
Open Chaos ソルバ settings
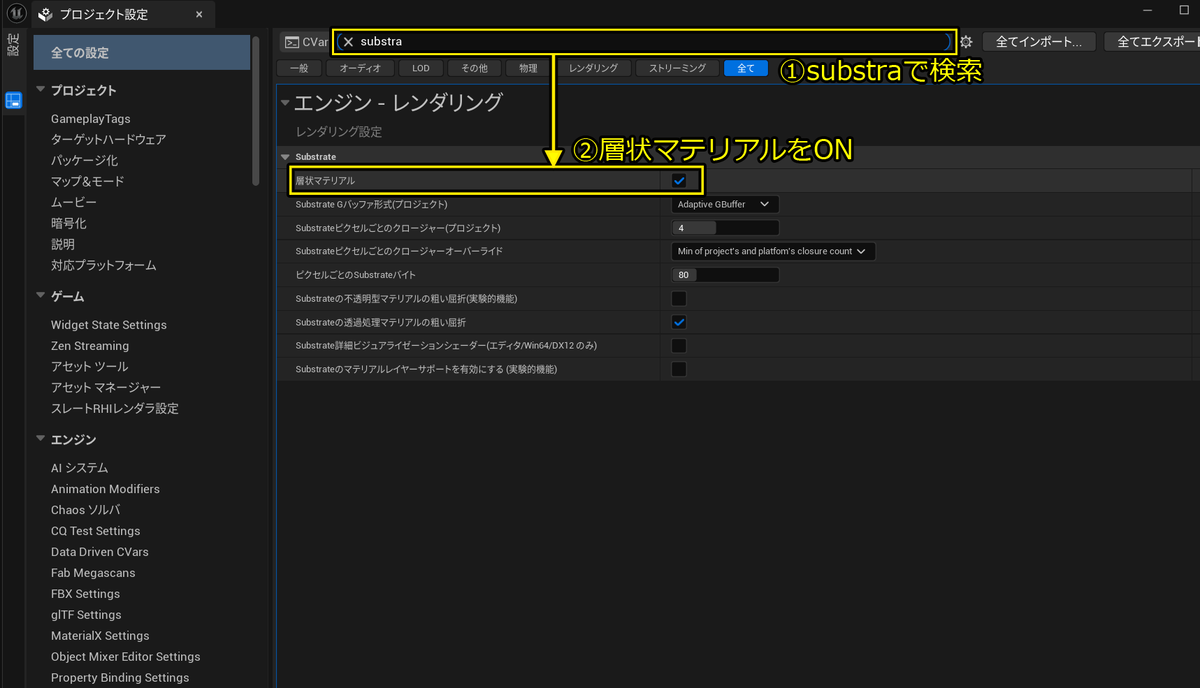[86, 510]
